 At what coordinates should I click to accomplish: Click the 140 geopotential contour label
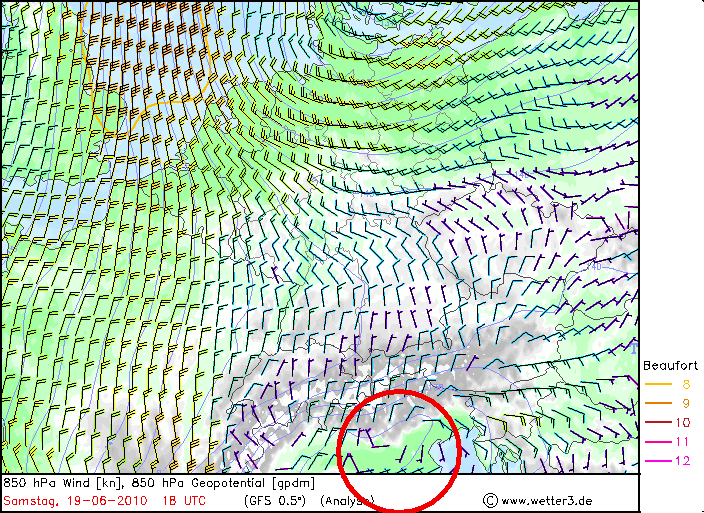coord(594,267)
